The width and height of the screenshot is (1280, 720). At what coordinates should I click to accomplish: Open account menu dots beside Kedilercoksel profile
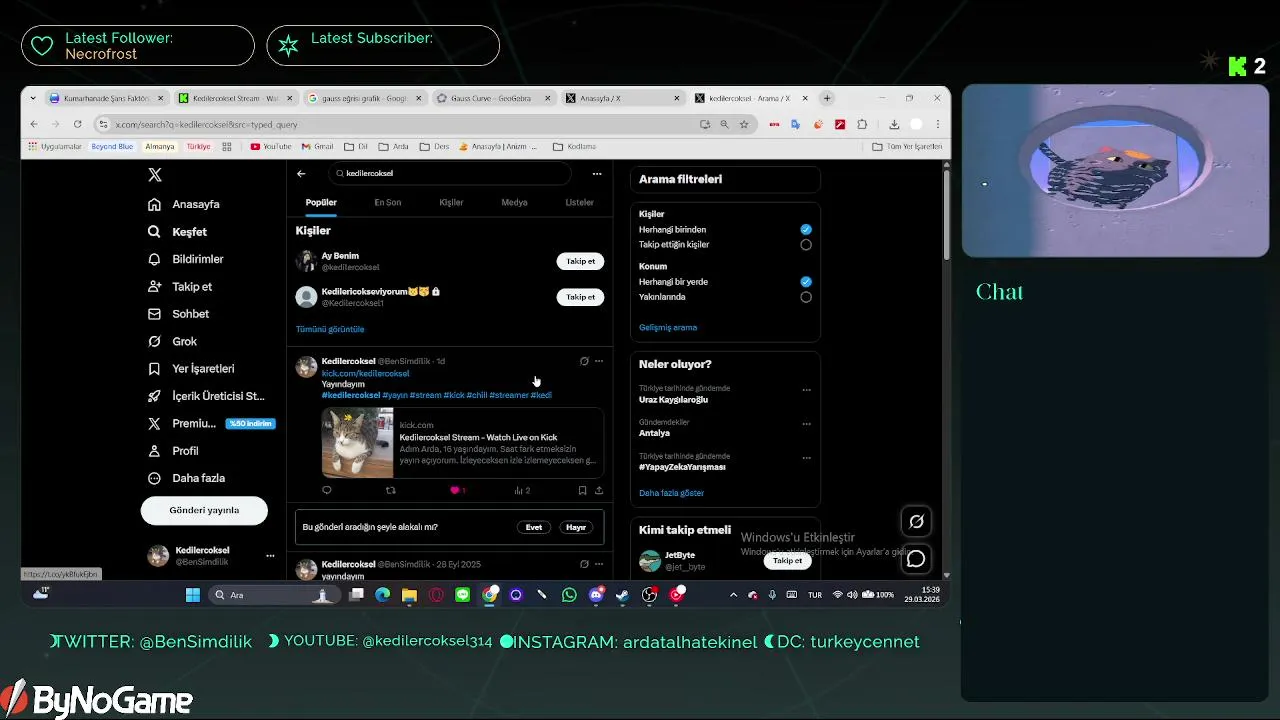click(270, 556)
